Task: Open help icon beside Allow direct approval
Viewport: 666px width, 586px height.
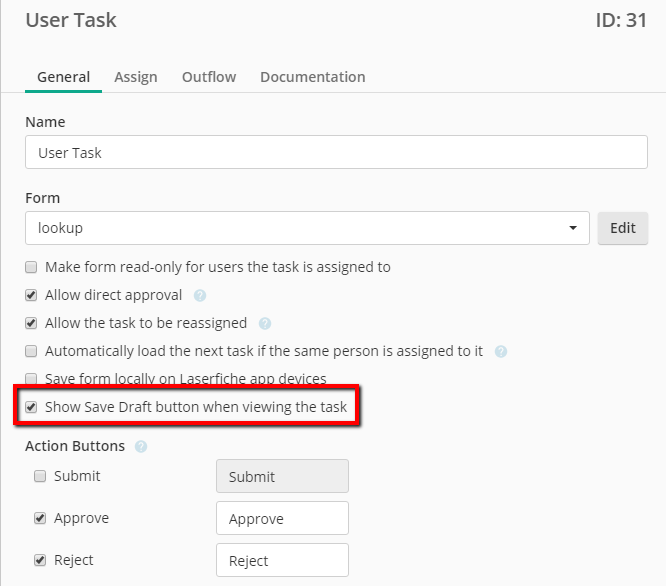Action: (200, 295)
